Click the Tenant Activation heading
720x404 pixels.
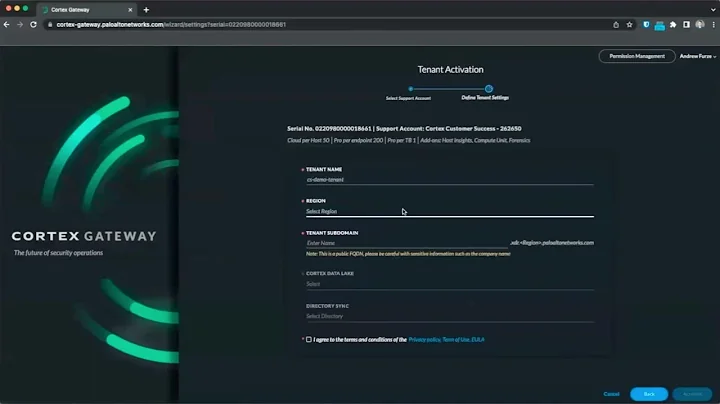pos(450,69)
